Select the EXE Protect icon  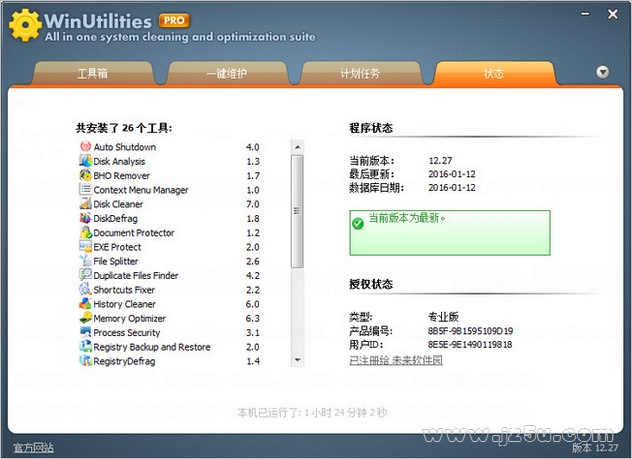(x=85, y=247)
